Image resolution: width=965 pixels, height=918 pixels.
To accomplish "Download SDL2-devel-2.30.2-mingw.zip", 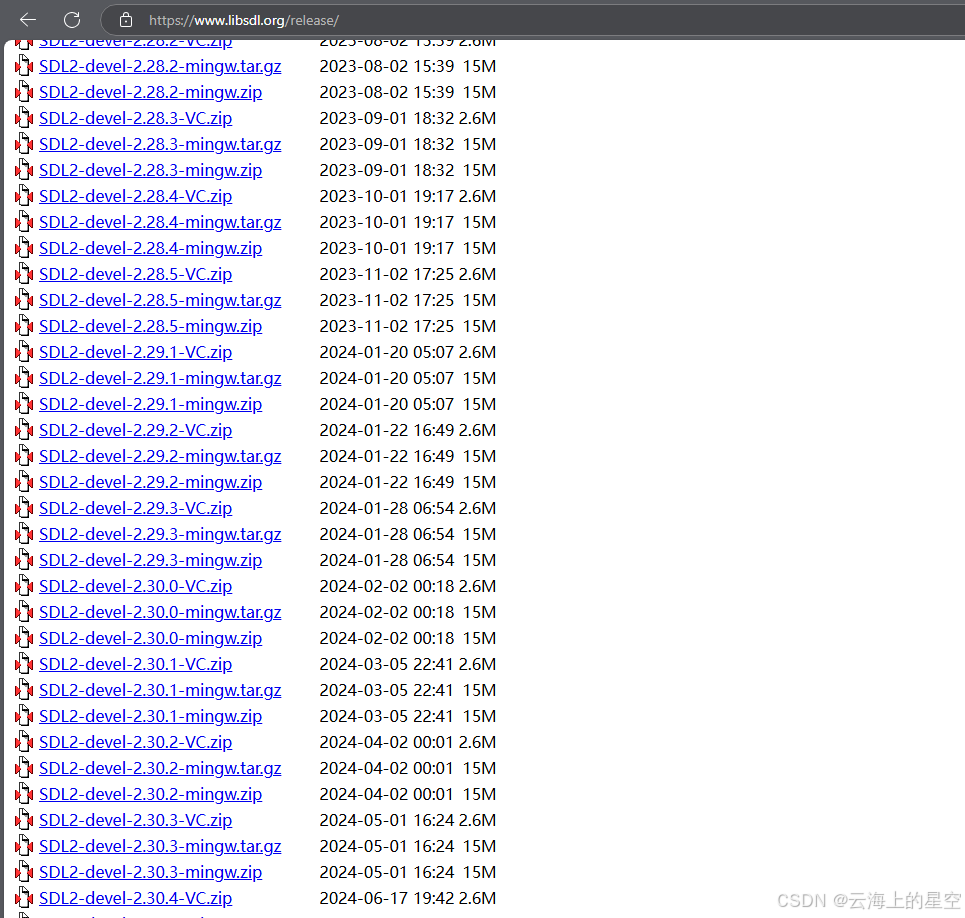I will [151, 794].
